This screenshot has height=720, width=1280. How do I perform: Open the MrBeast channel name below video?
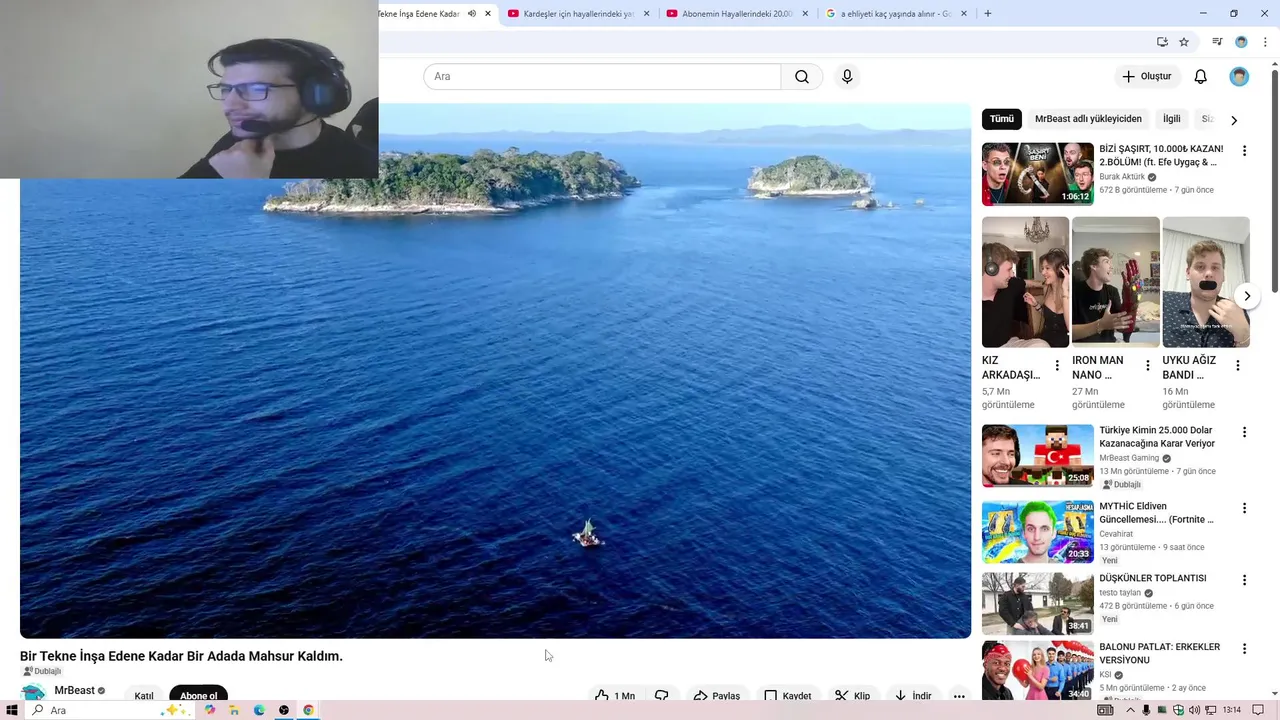74,690
